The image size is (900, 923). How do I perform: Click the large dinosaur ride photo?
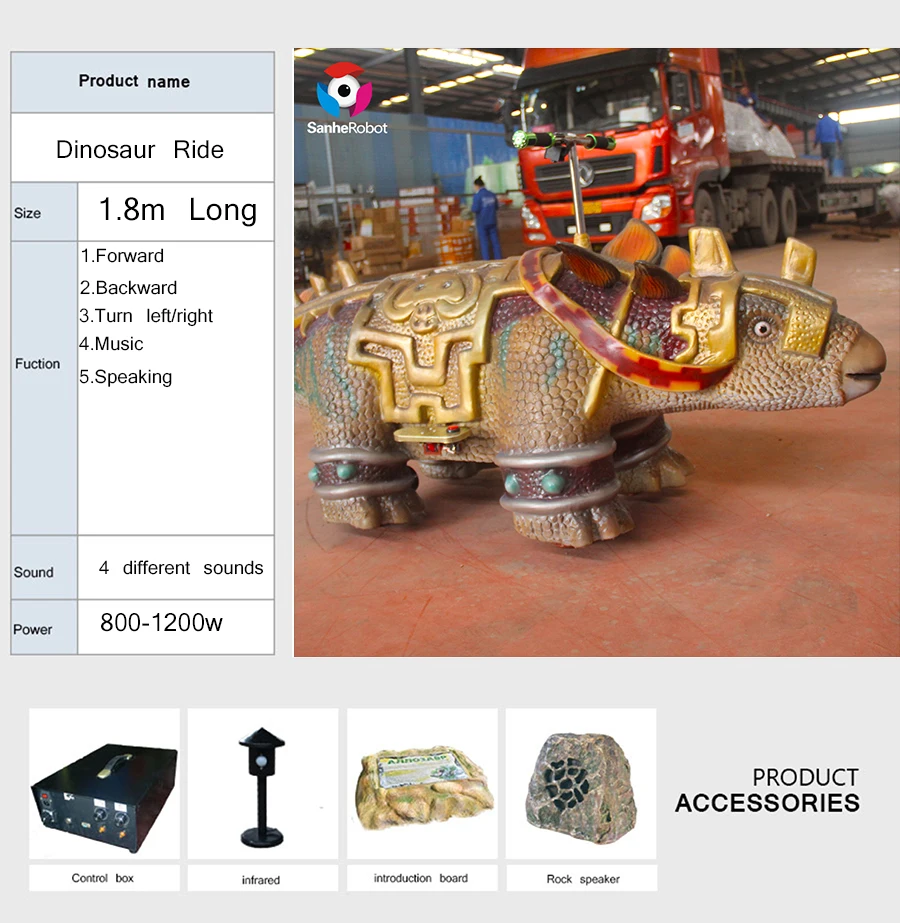click(597, 352)
